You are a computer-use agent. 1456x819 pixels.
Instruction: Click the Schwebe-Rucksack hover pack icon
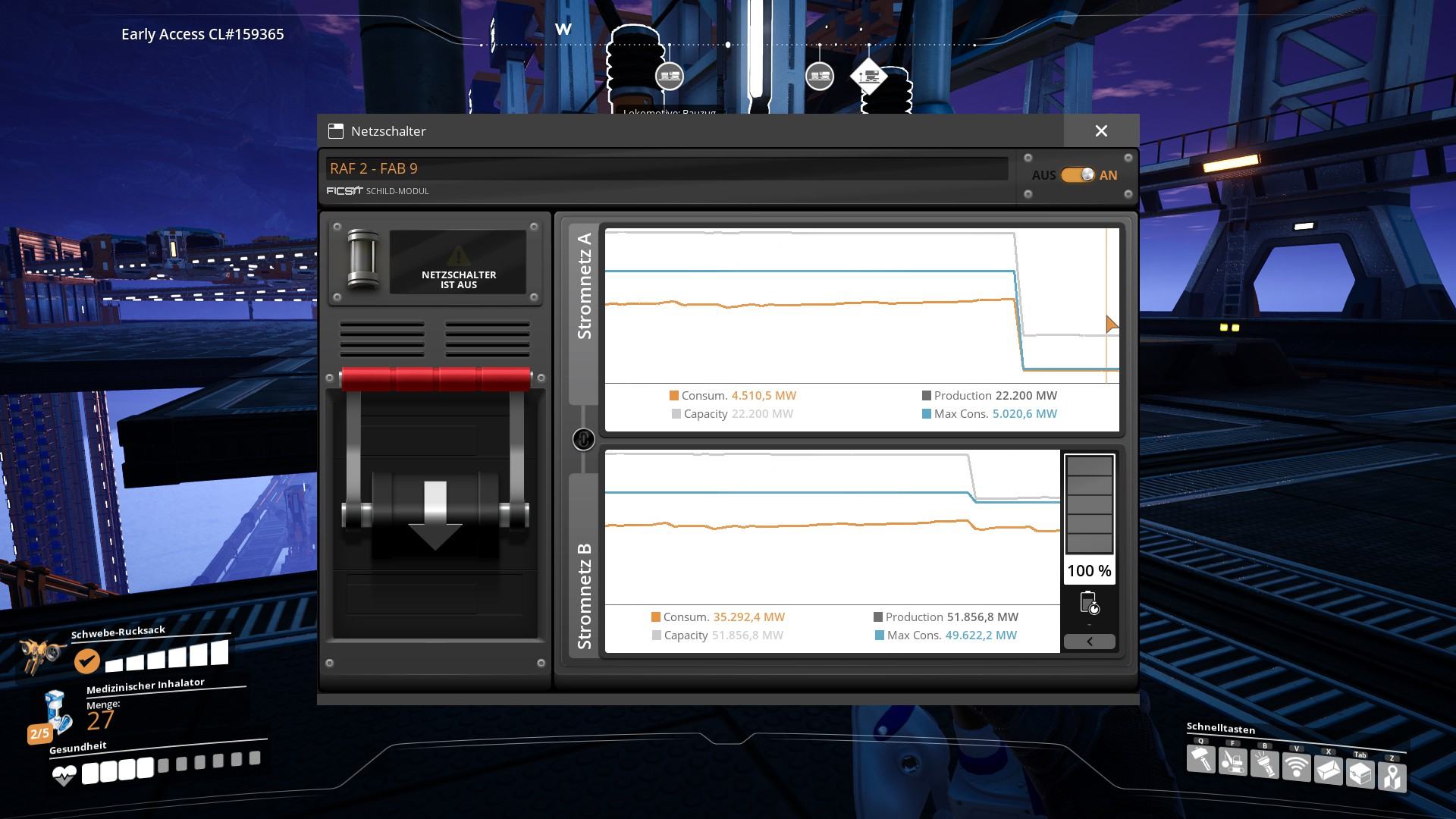42,654
